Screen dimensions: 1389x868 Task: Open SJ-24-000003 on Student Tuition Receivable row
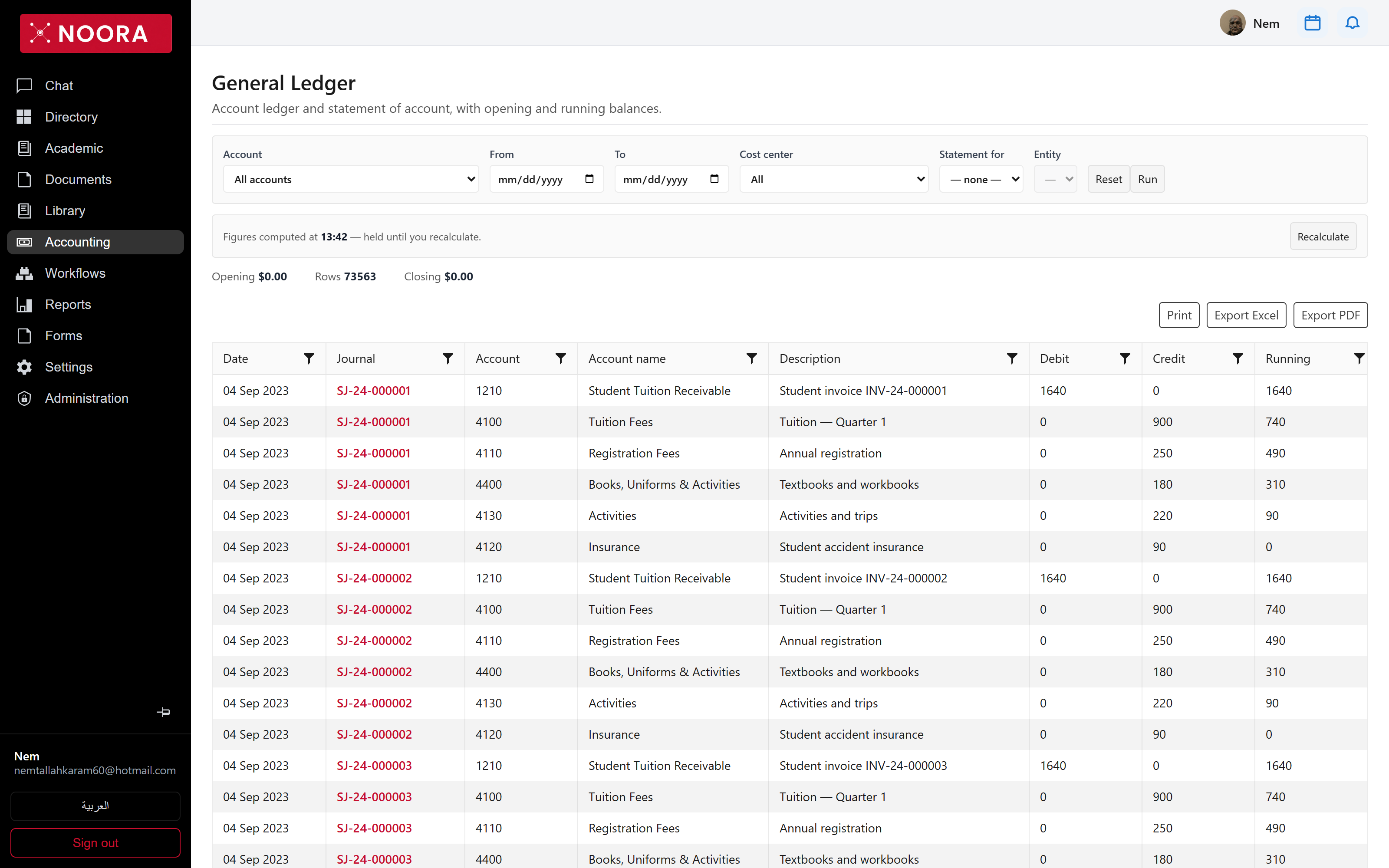374,766
